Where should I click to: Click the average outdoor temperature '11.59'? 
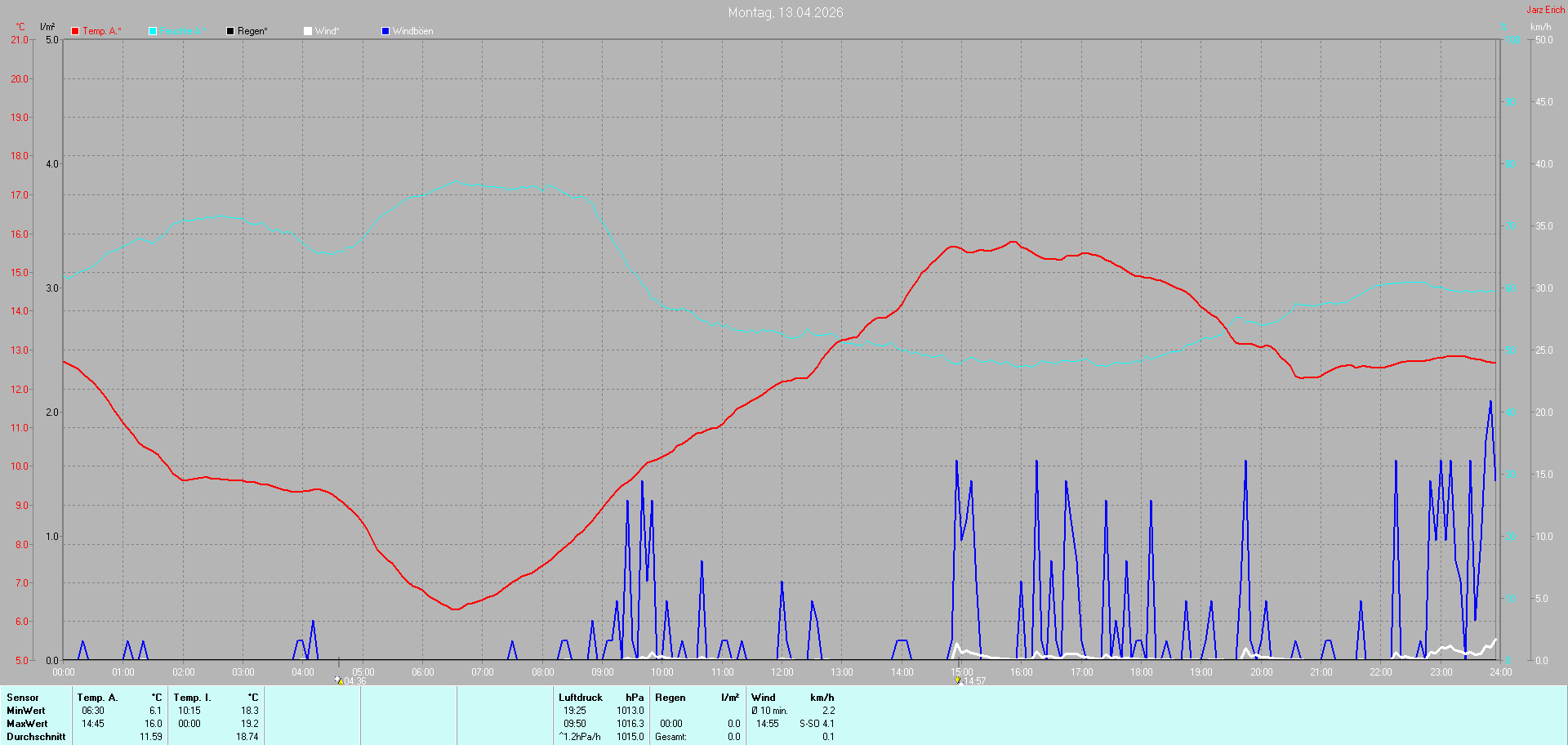pyautogui.click(x=151, y=737)
